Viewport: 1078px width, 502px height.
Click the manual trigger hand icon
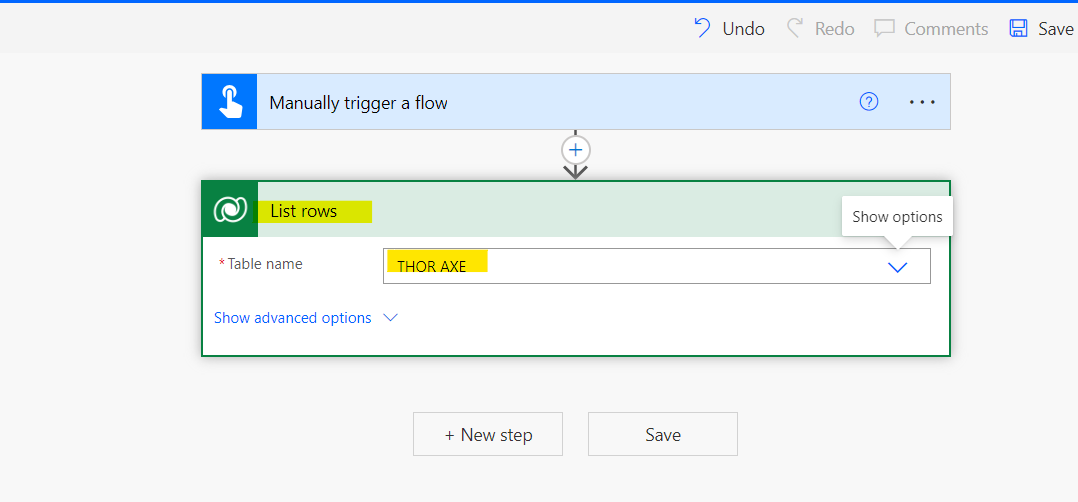[x=230, y=102]
